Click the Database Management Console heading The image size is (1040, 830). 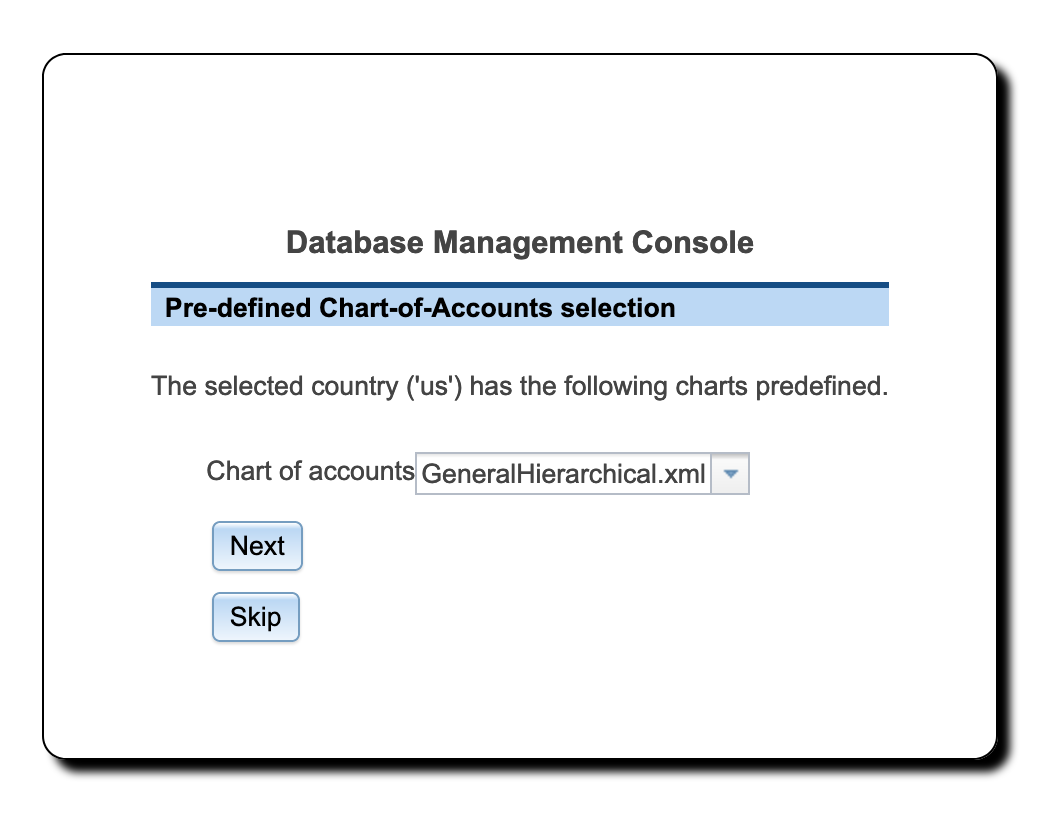coord(520,242)
